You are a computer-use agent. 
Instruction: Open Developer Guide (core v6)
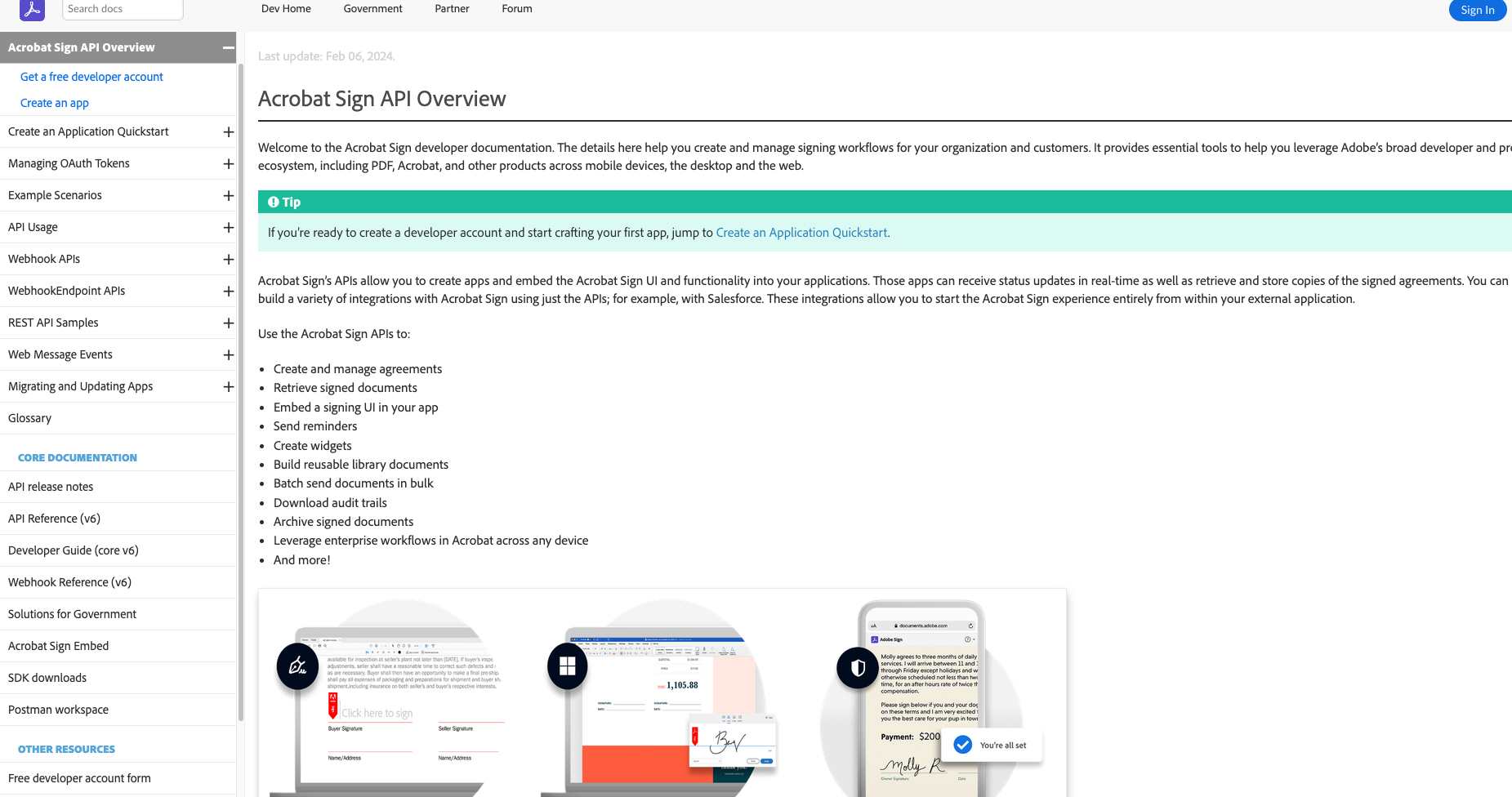tap(74, 550)
